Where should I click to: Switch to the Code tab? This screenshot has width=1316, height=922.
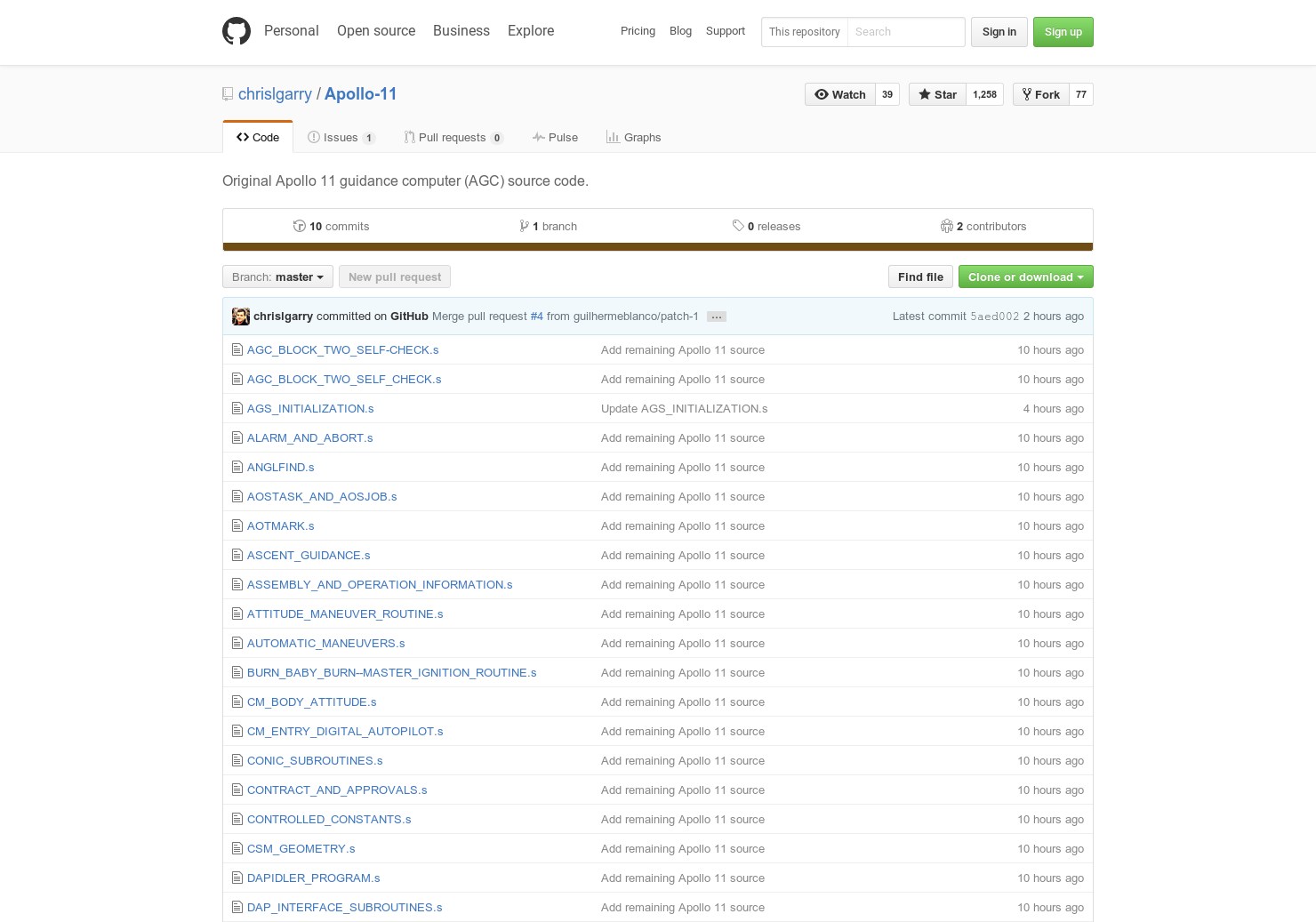pos(258,138)
